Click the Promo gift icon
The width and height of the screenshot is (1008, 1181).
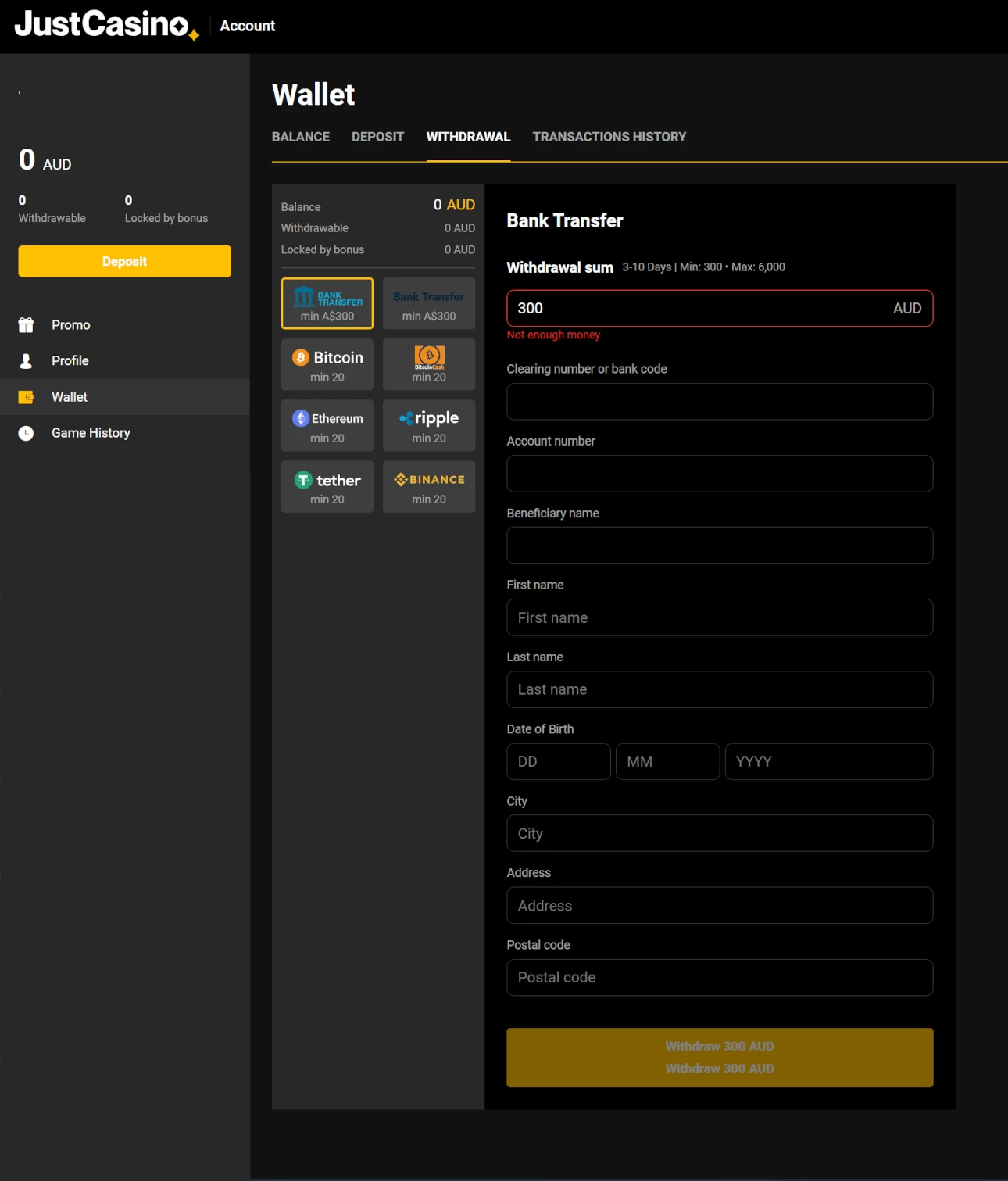click(x=26, y=324)
